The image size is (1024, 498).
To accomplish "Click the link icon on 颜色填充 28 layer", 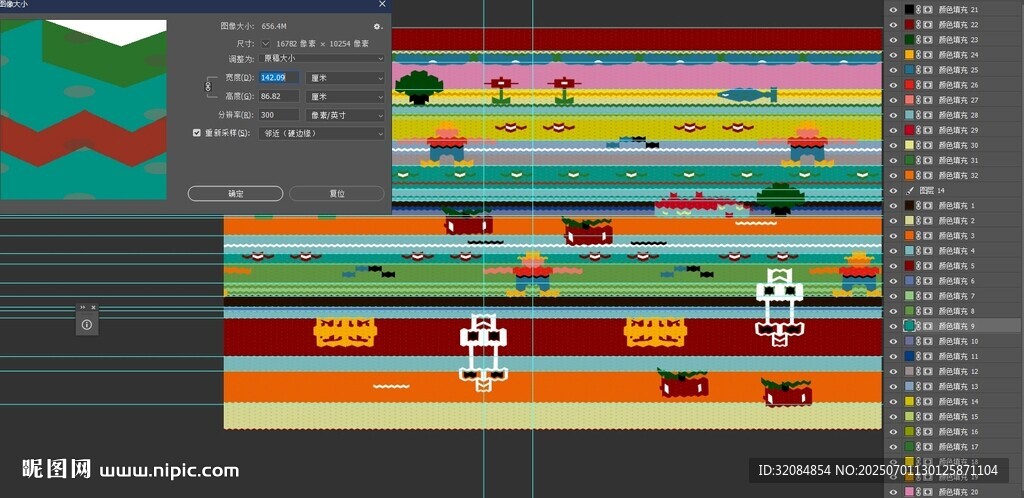I will click(919, 115).
